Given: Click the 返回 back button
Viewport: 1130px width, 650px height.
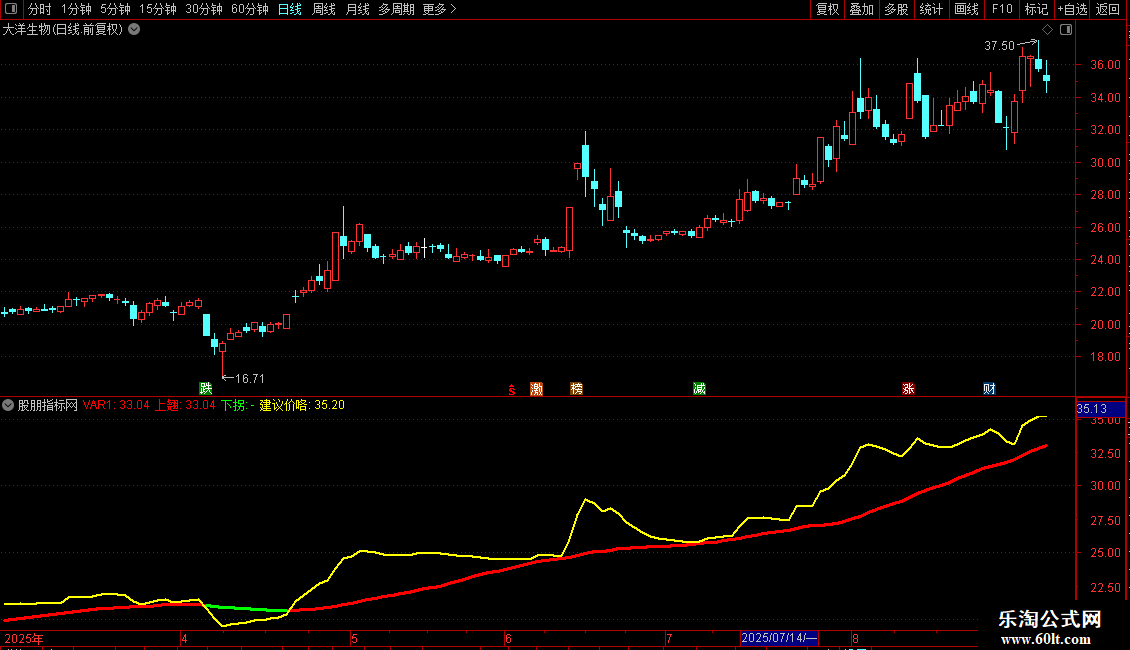Looking at the screenshot, I should coord(1108,9).
